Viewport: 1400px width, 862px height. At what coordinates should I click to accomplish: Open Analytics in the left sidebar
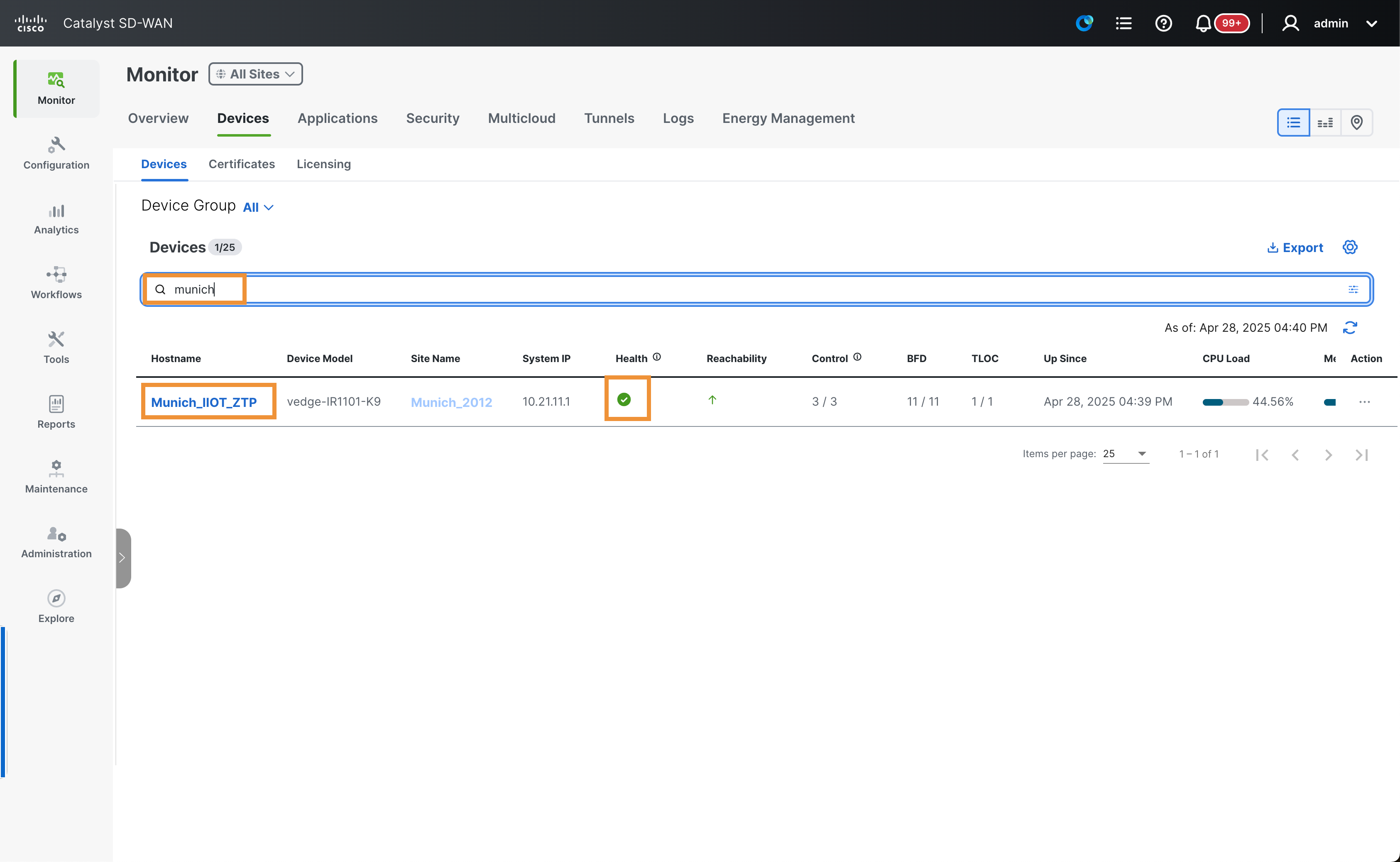pyautogui.click(x=56, y=220)
